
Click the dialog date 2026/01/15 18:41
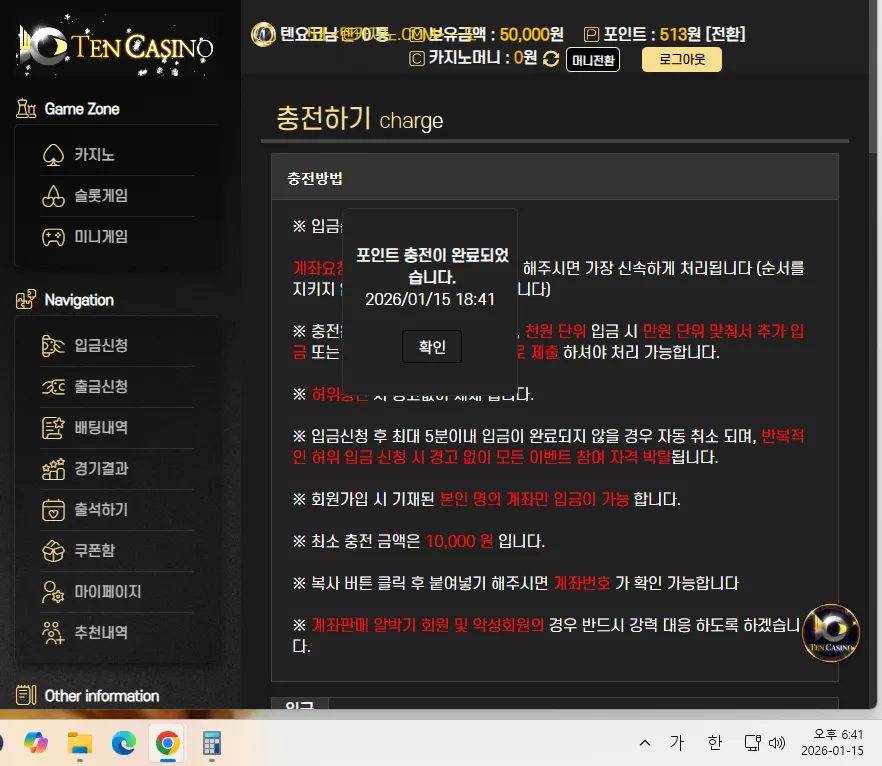(430, 299)
